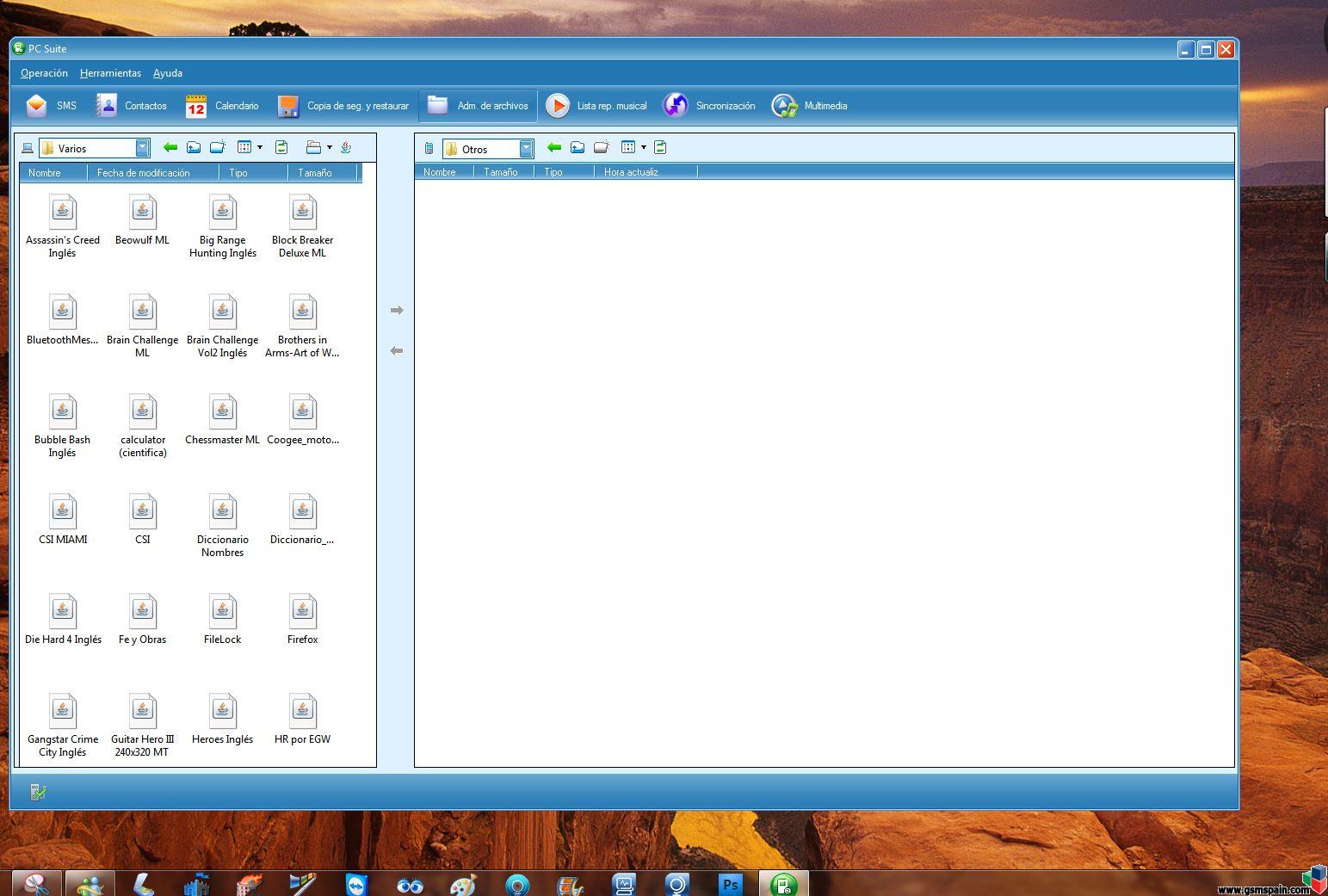Select the Gangstar Crime City Inglés file
The width and height of the screenshot is (1328, 896).
click(63, 726)
